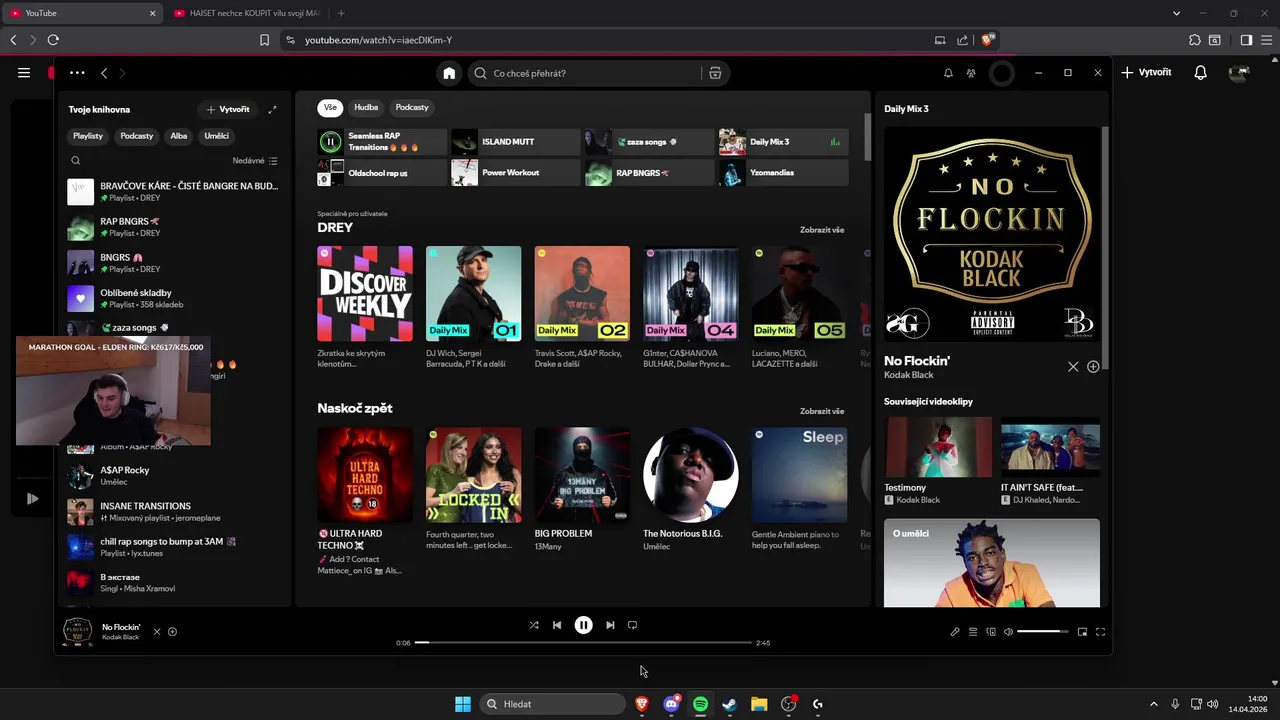Image resolution: width=1280 pixels, height=720 pixels.
Task: Filter library by Playlisty
Action: coord(88,136)
